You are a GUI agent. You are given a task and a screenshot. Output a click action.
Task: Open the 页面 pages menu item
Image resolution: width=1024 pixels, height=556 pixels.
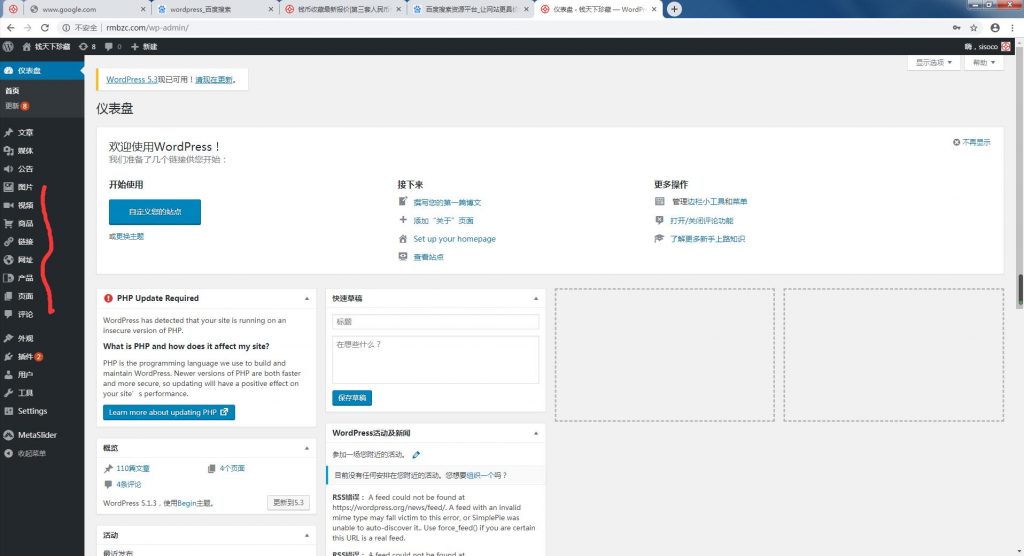(42, 296)
